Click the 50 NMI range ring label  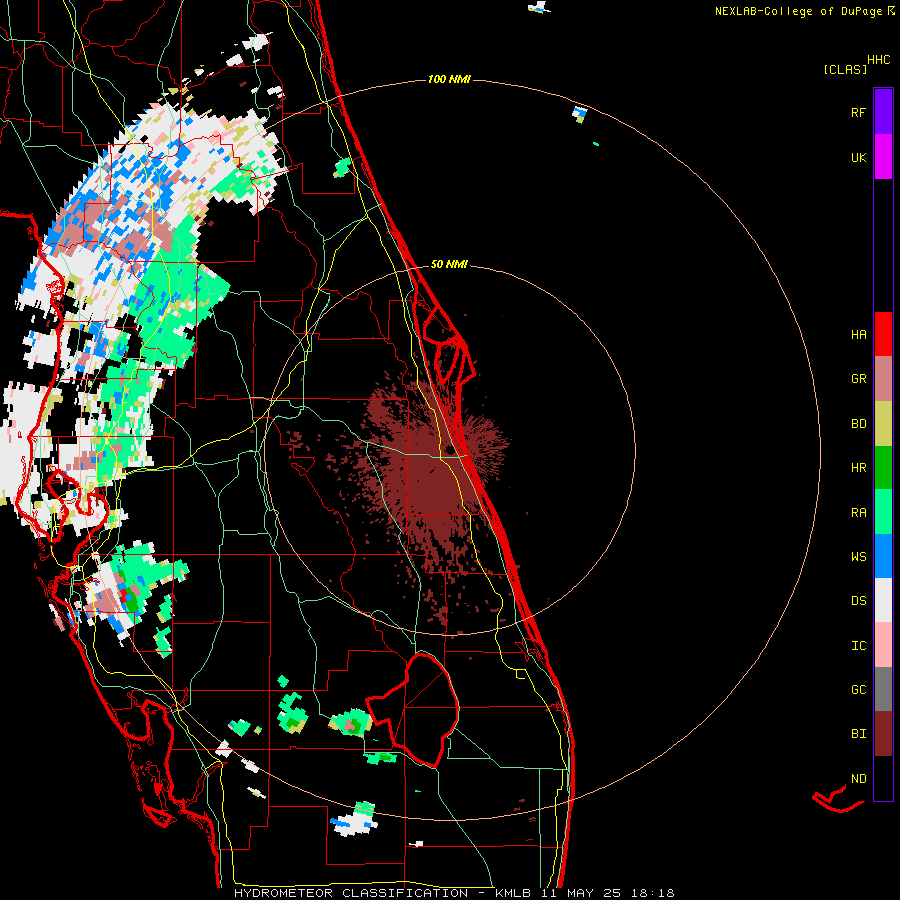coord(449,265)
